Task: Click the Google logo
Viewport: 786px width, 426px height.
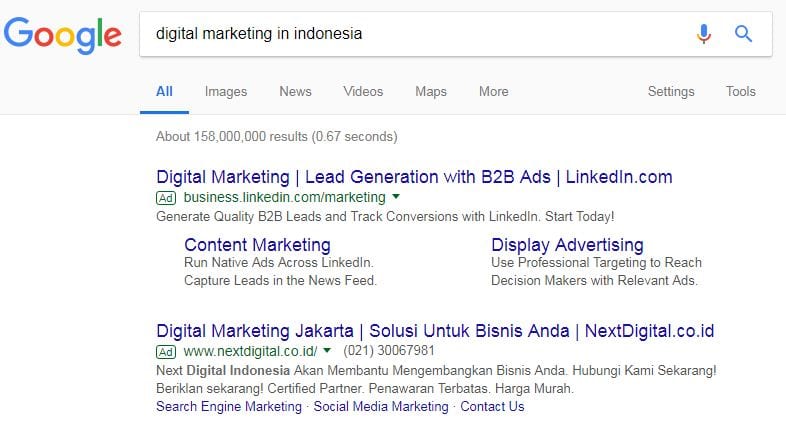Action: tap(63, 35)
